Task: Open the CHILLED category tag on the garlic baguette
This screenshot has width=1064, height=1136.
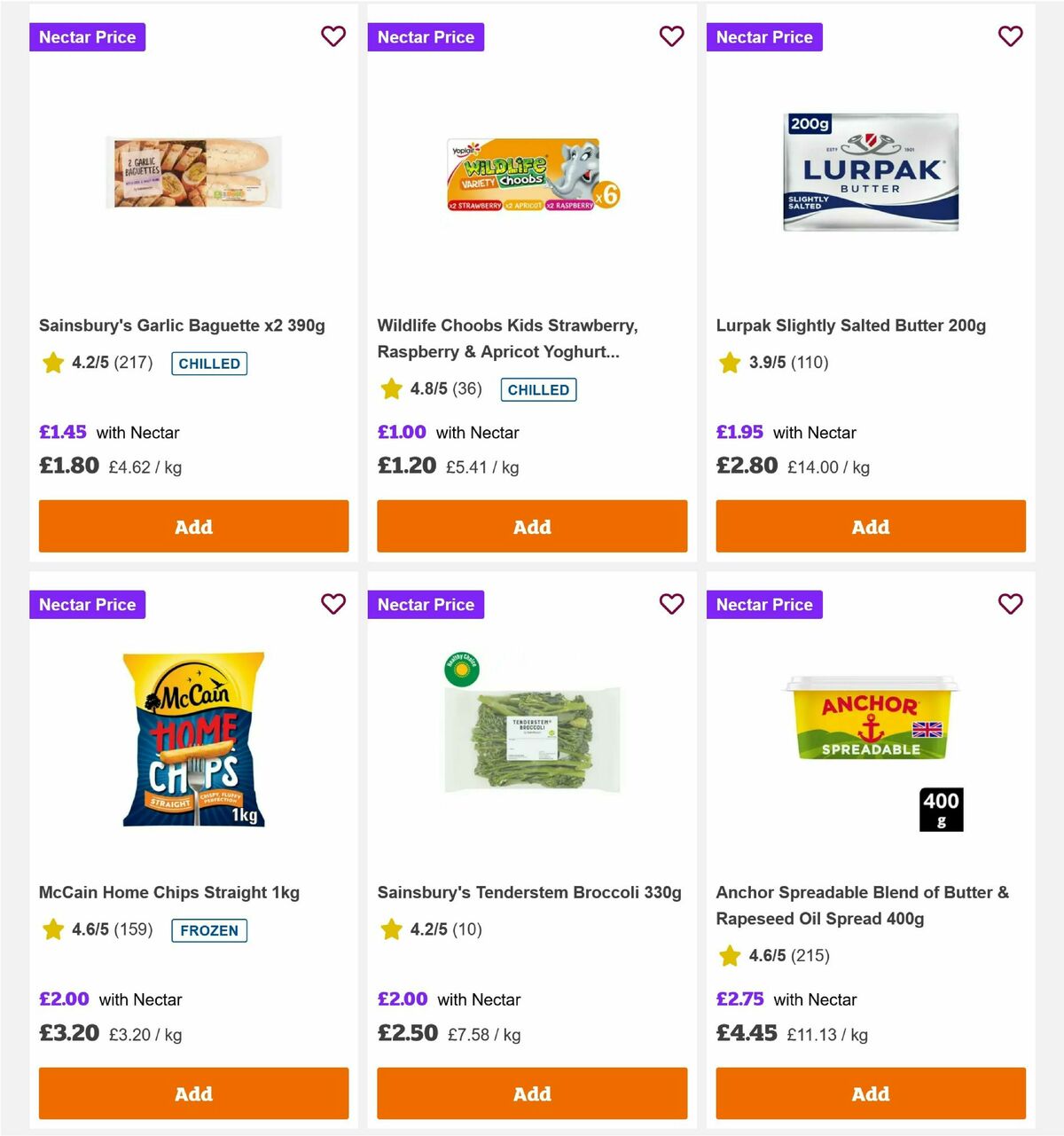Action: click(209, 364)
